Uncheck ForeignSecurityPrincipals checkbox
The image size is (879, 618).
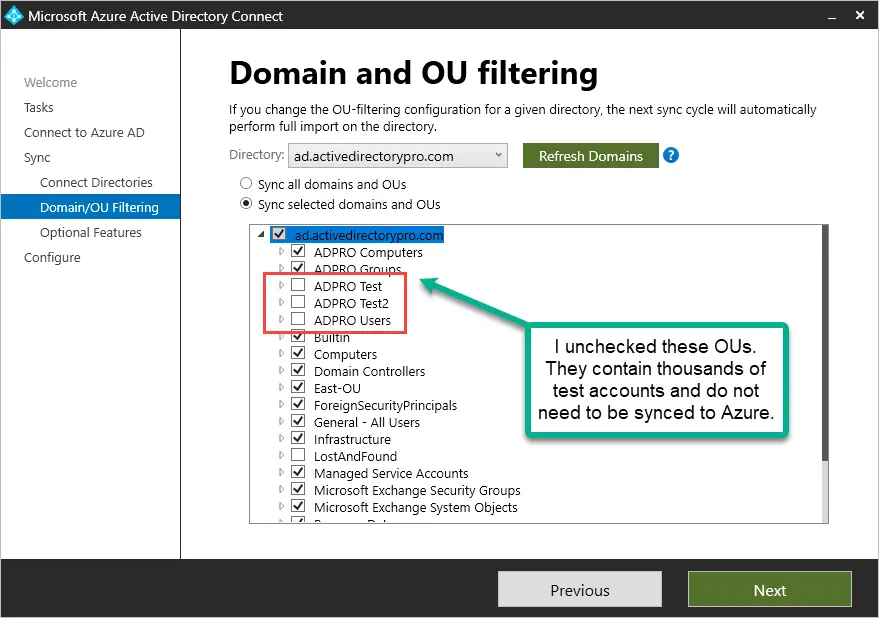point(298,404)
